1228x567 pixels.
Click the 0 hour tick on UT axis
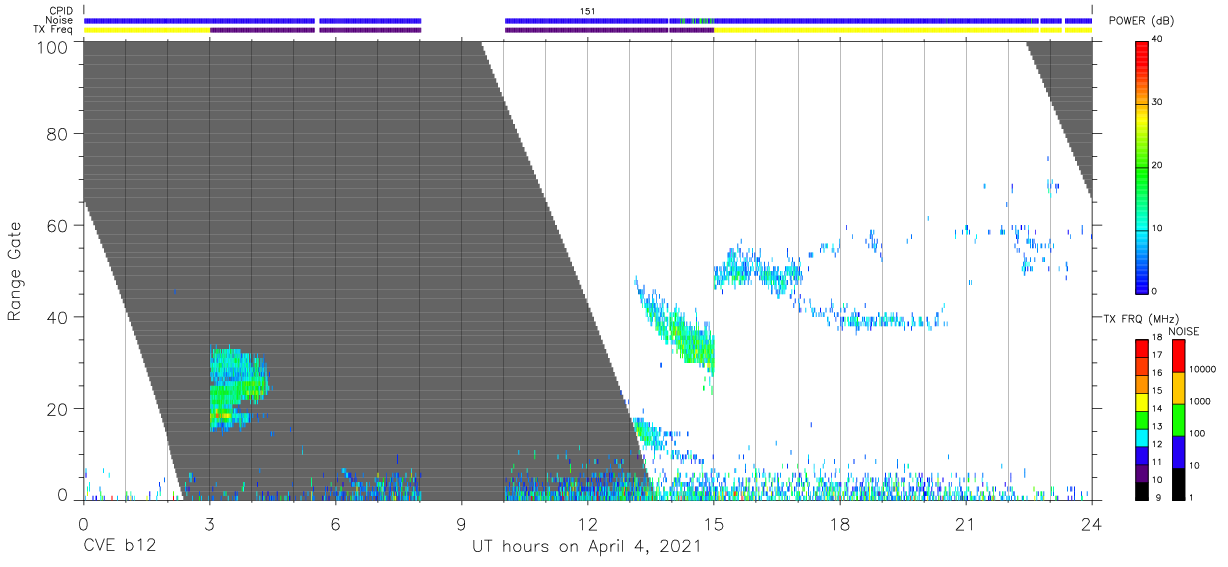83,523
